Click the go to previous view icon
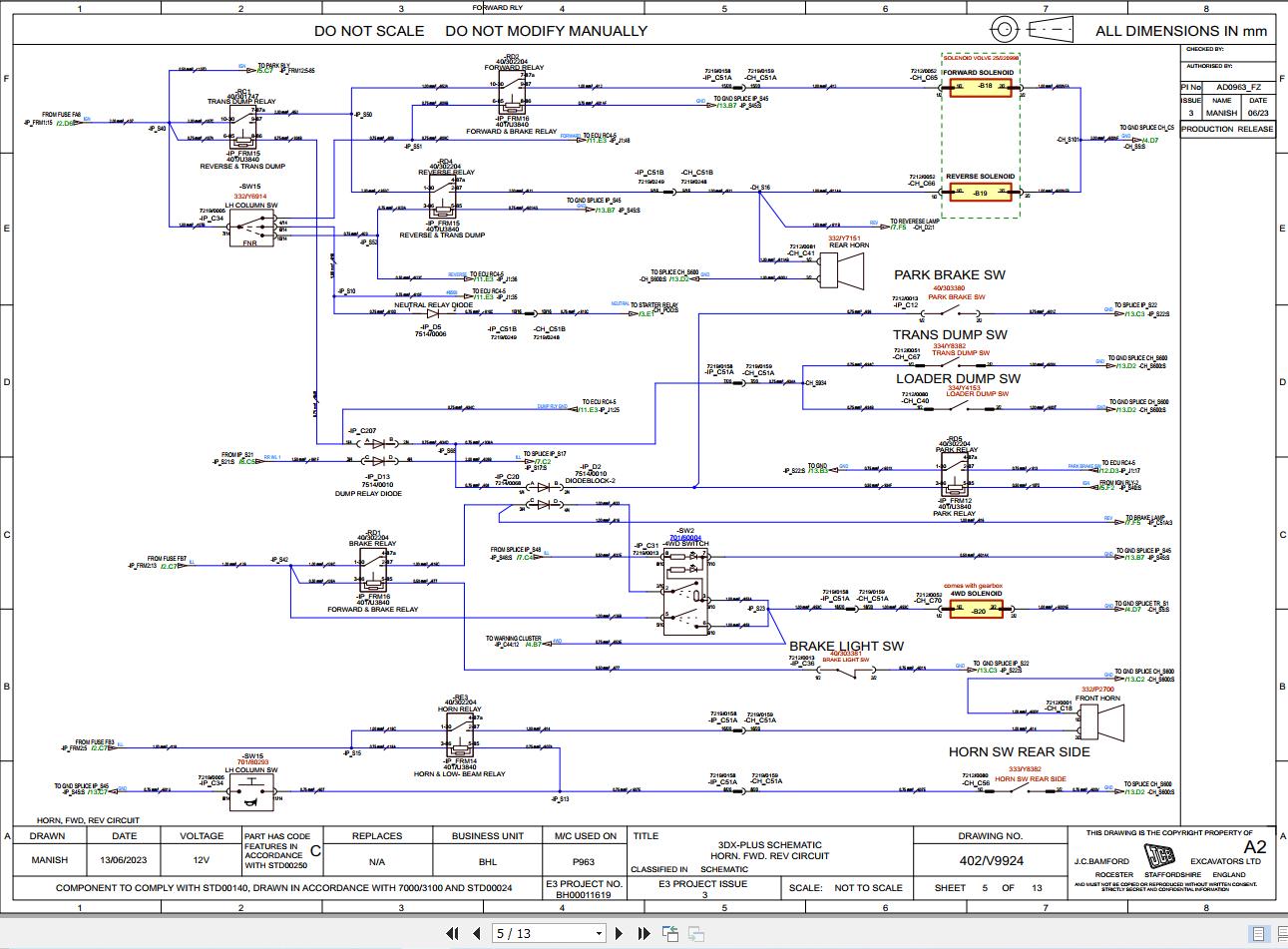Viewport: 1288px width, 949px height. click(669, 933)
